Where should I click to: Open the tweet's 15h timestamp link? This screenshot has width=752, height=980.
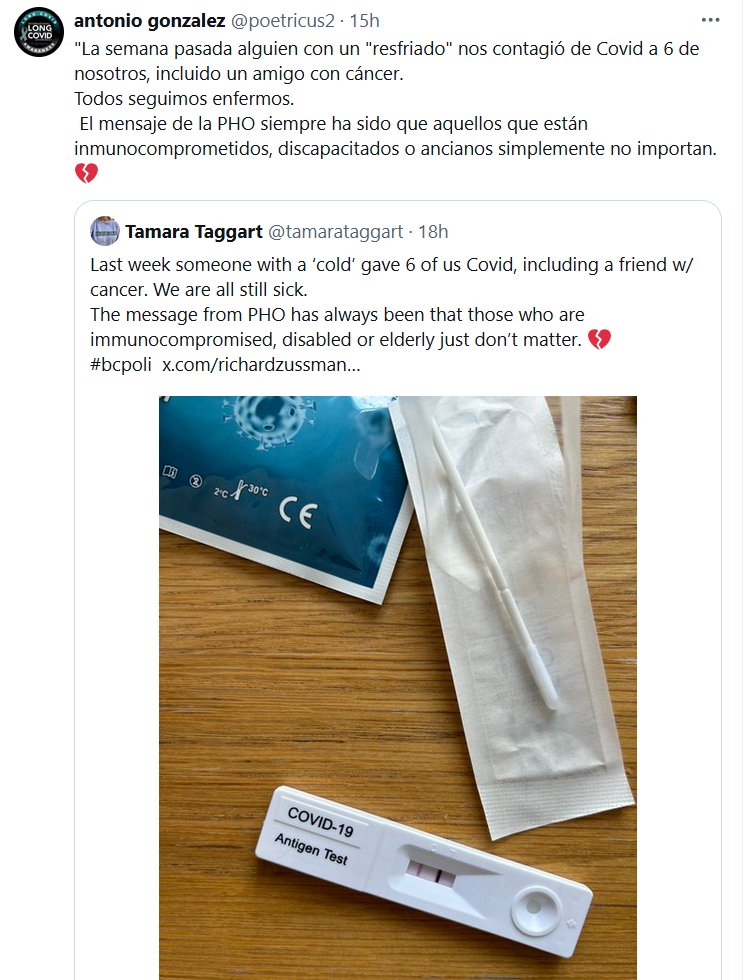click(x=364, y=20)
